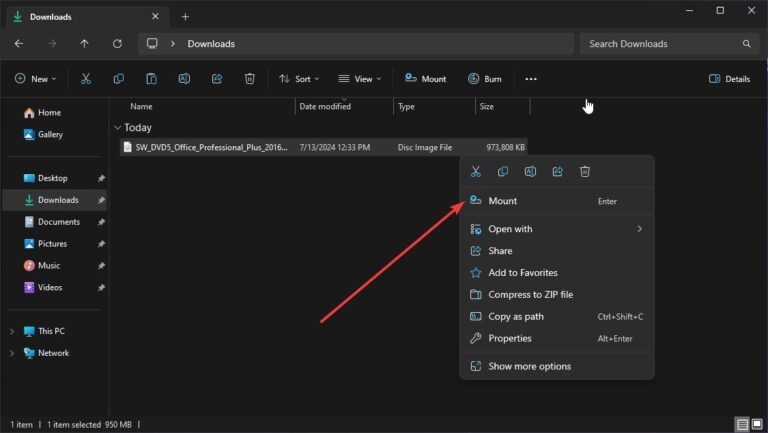The image size is (768, 433).
Task: Select Mount from the context menu
Action: (502, 201)
